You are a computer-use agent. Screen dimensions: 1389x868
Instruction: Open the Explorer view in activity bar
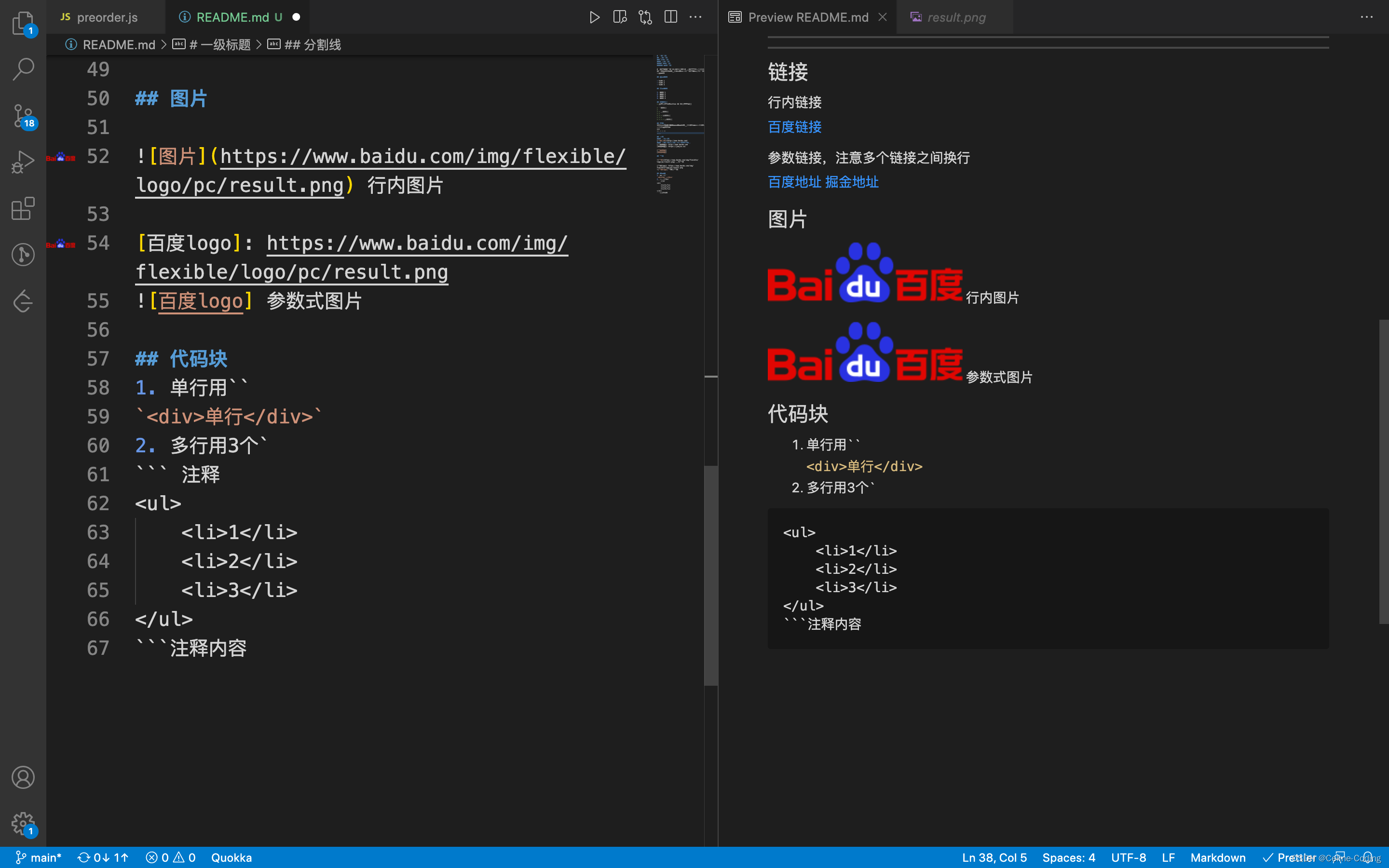pyautogui.click(x=23, y=23)
